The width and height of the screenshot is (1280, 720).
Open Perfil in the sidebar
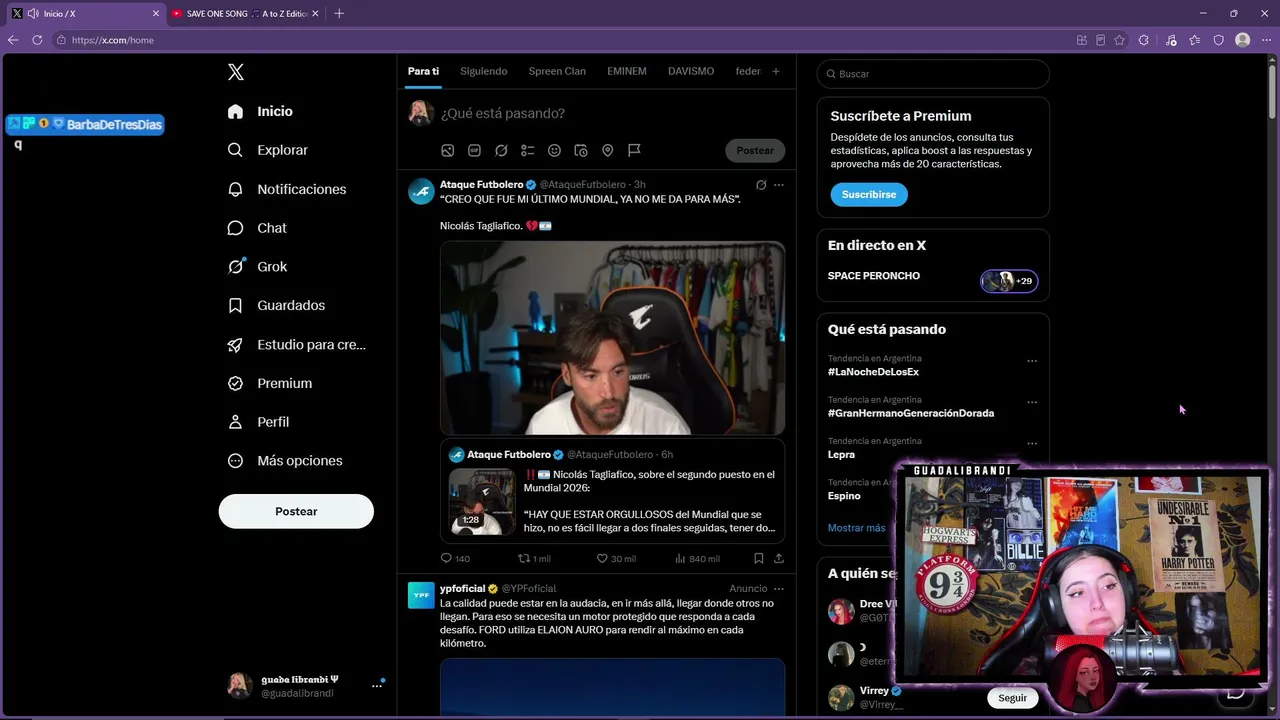coord(258,422)
